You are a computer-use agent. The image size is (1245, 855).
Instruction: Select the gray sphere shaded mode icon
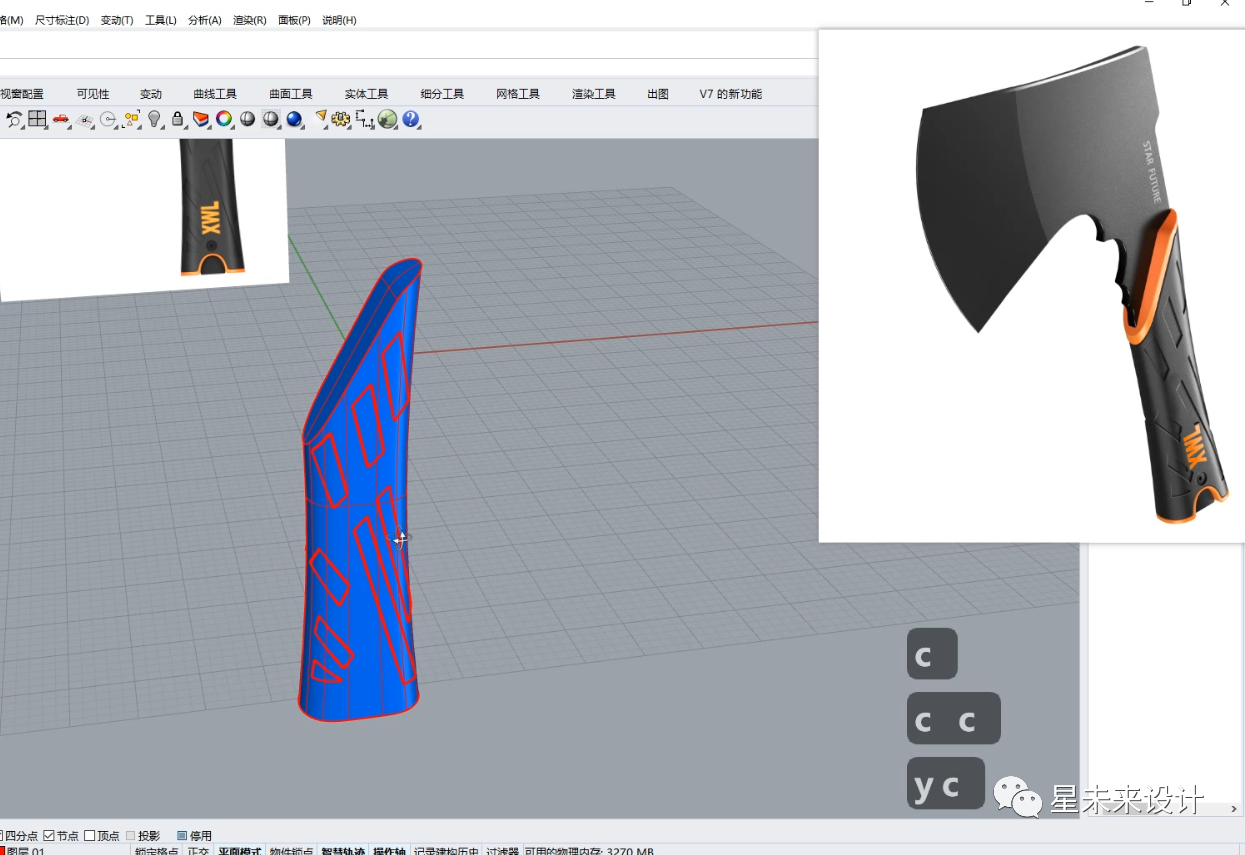tap(247, 119)
